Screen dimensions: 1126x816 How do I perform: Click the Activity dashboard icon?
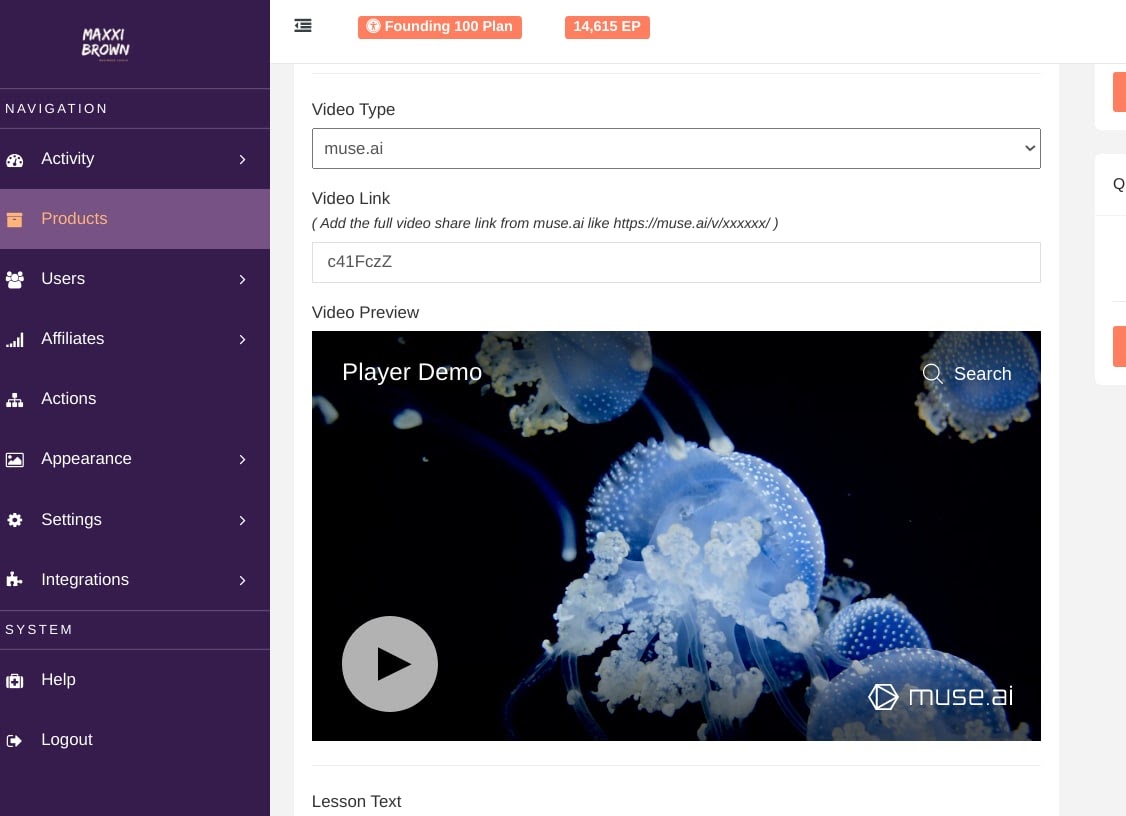(x=15, y=160)
